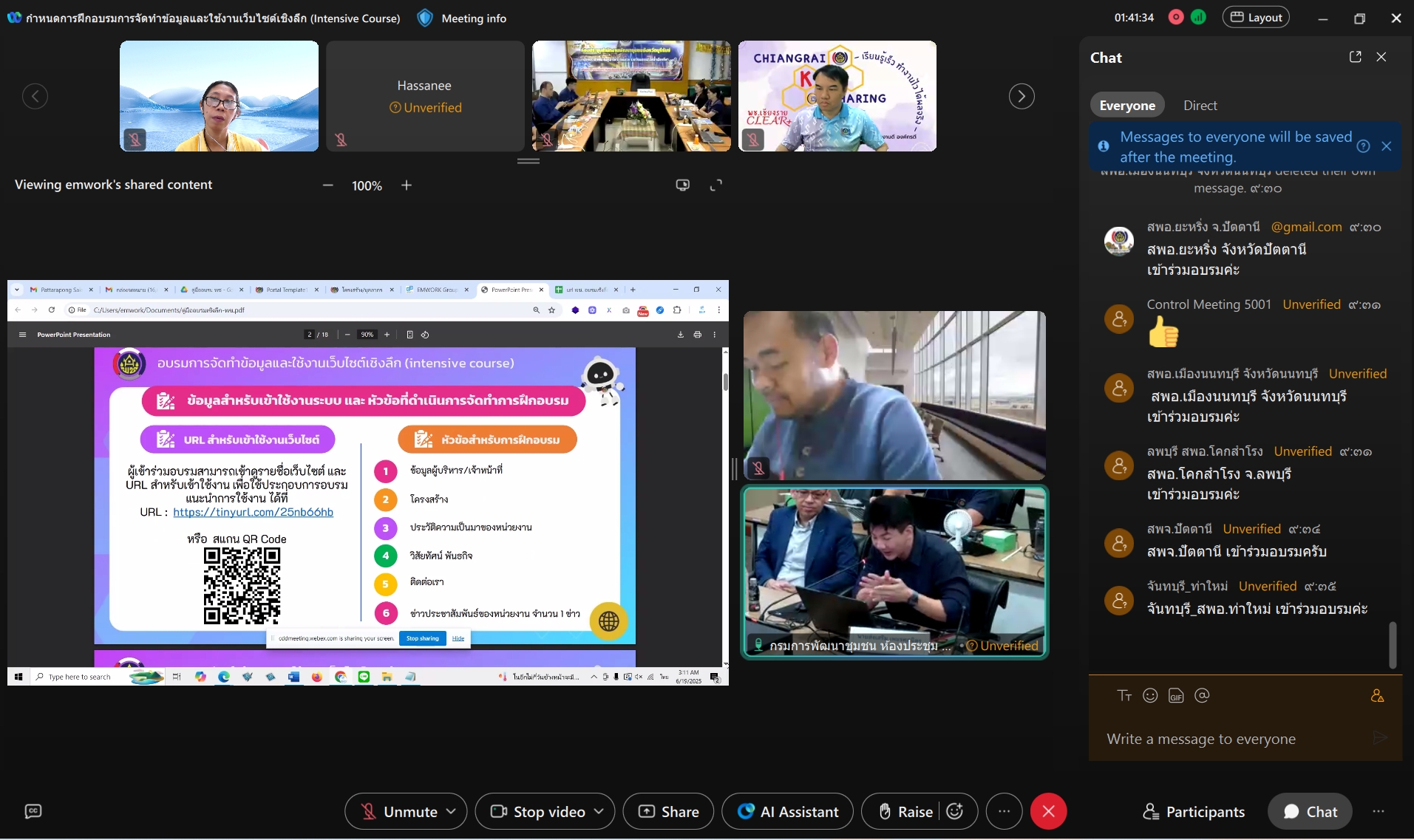Open the gmail.com mention in chat
1414x840 pixels.
pos(1306,227)
